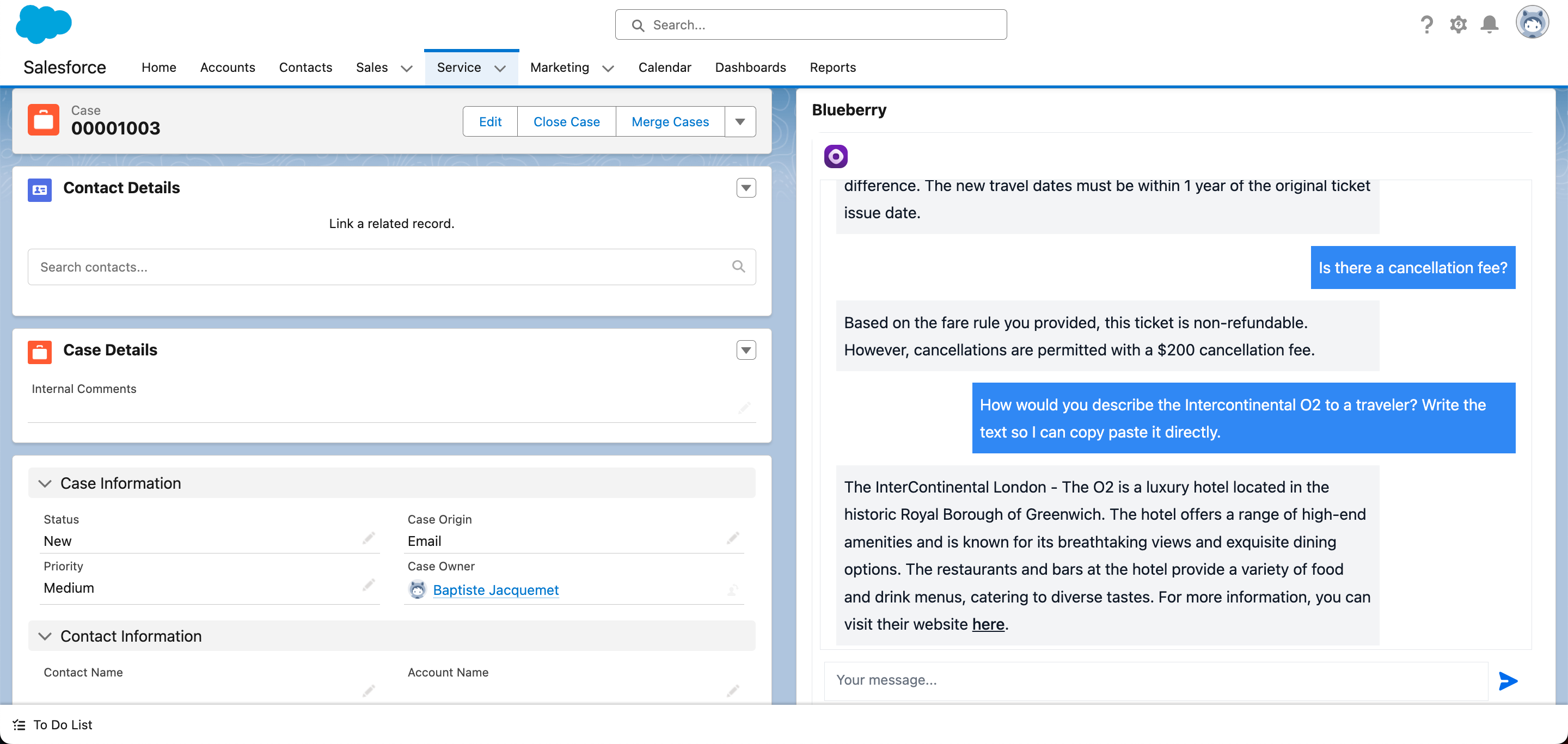1568x744 pixels.
Task: Open Case Details card dropdown
Action: [746, 350]
